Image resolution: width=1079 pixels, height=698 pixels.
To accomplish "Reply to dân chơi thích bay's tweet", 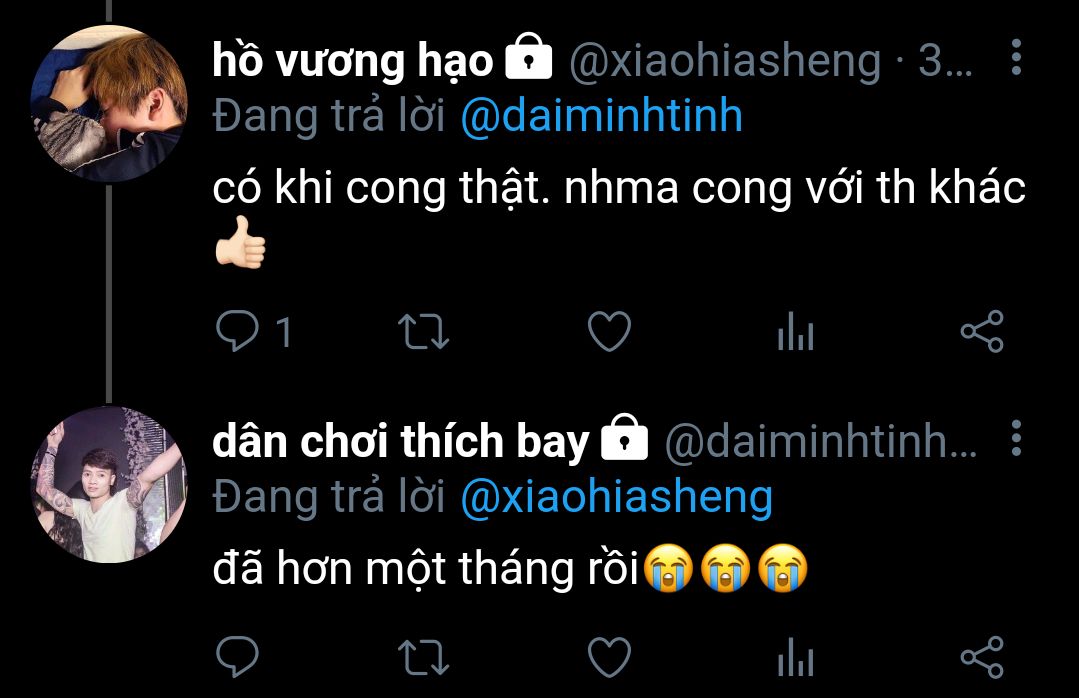I will (237, 657).
